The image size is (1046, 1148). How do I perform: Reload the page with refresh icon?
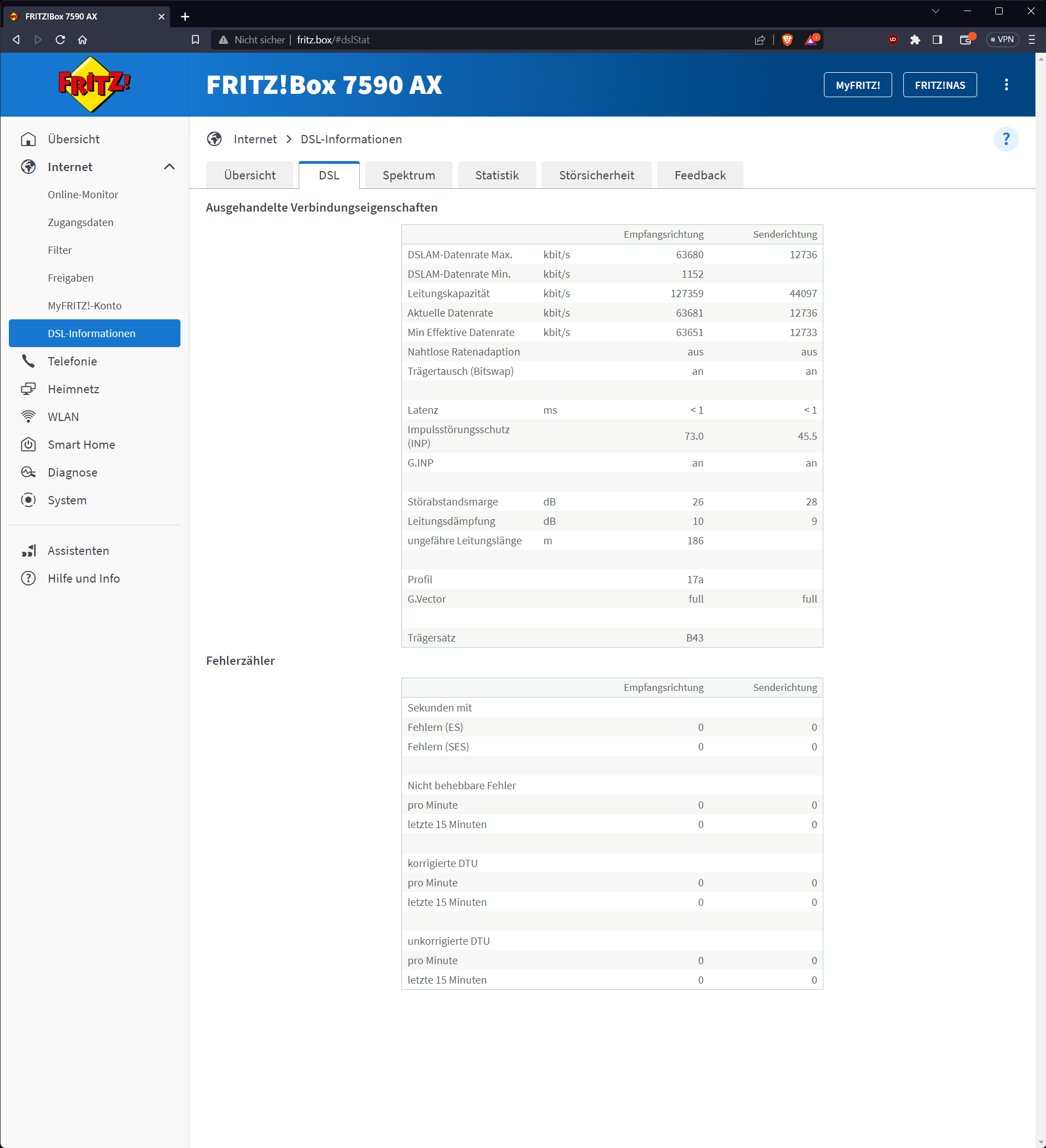pos(61,40)
